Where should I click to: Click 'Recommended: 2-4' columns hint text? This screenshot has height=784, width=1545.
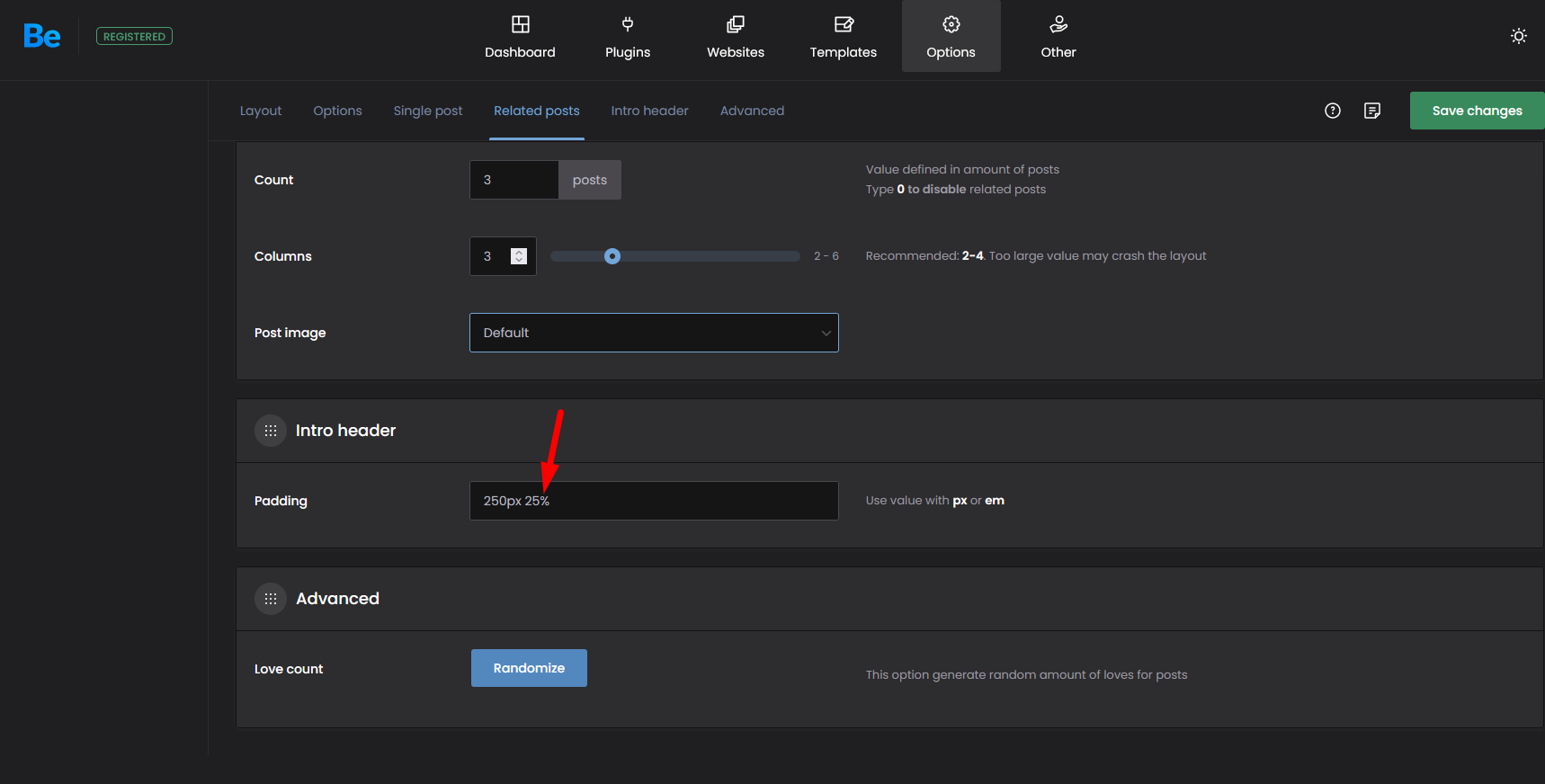point(1036,256)
